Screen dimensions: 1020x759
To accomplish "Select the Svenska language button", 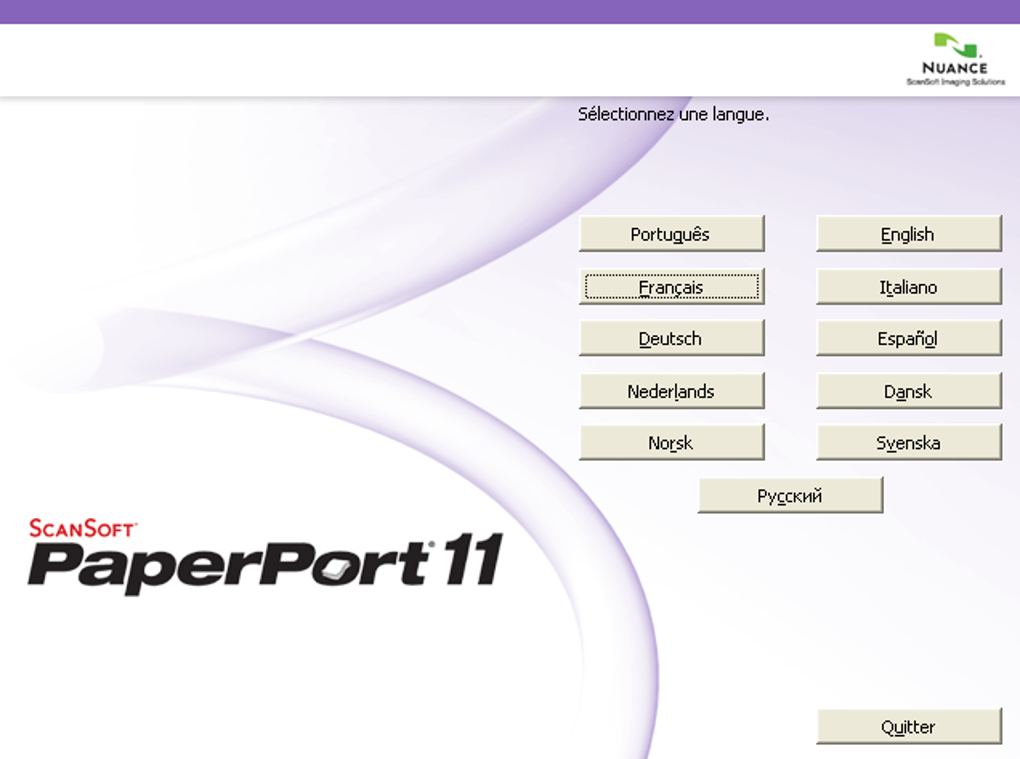I will [909, 442].
